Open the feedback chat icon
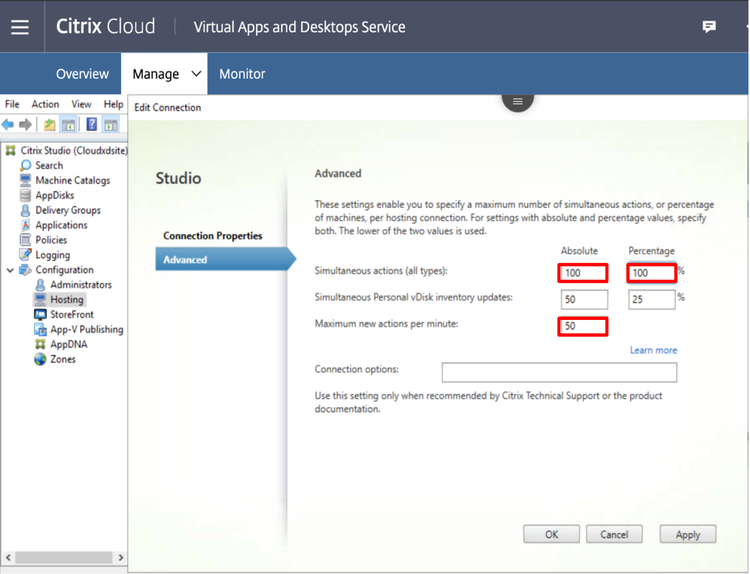Viewport: 750px width, 574px height. click(x=709, y=26)
